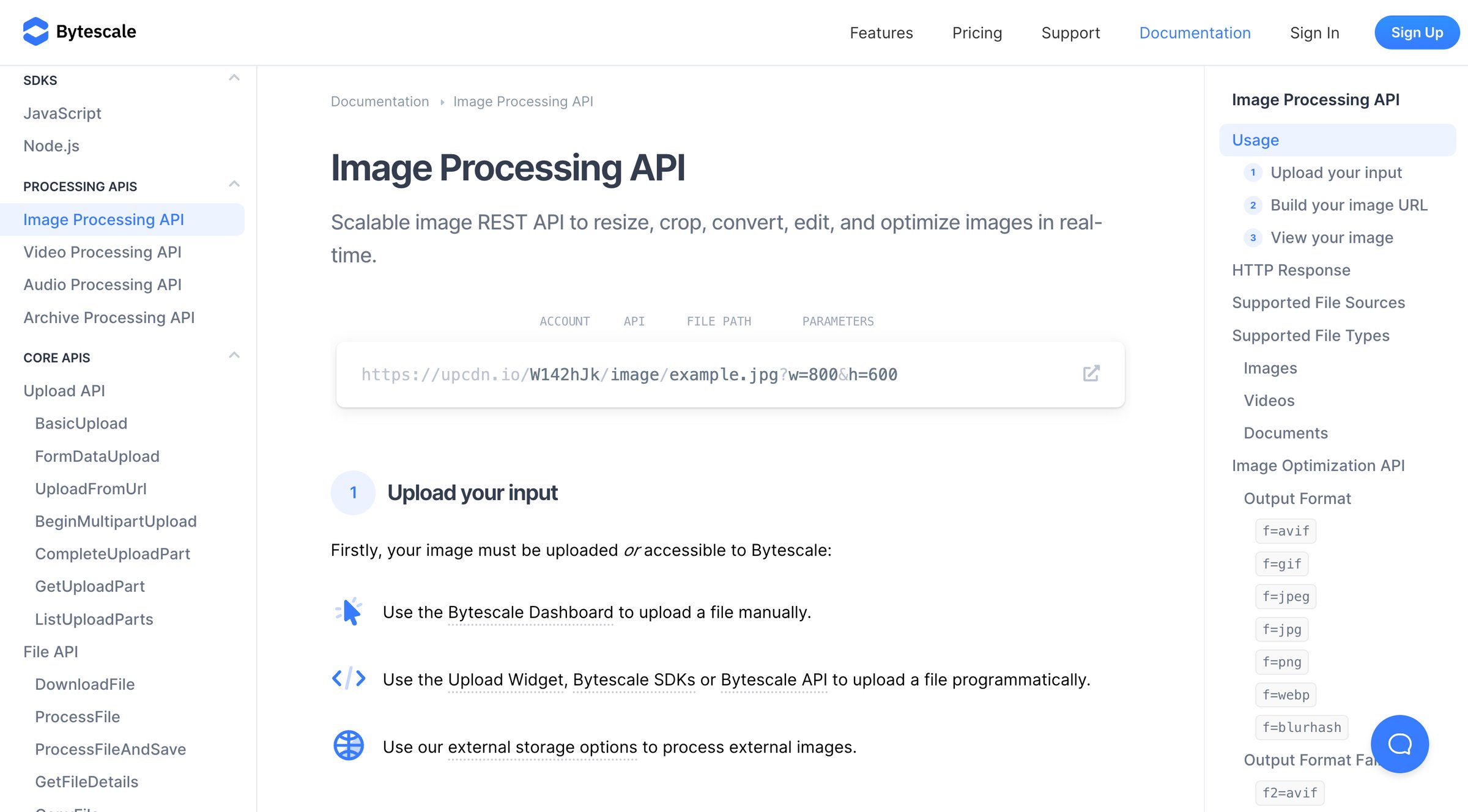Jump to Usage in table of contents
The image size is (1468, 812).
(x=1337, y=140)
